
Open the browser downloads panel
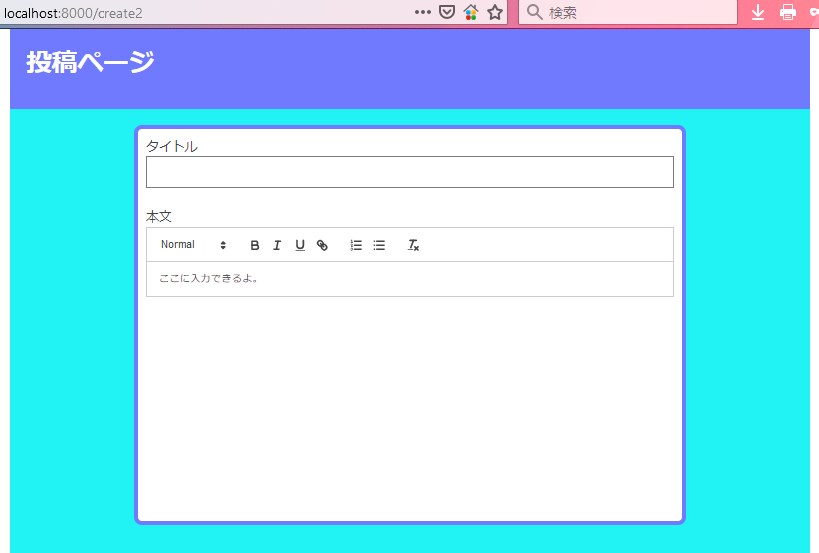758,12
